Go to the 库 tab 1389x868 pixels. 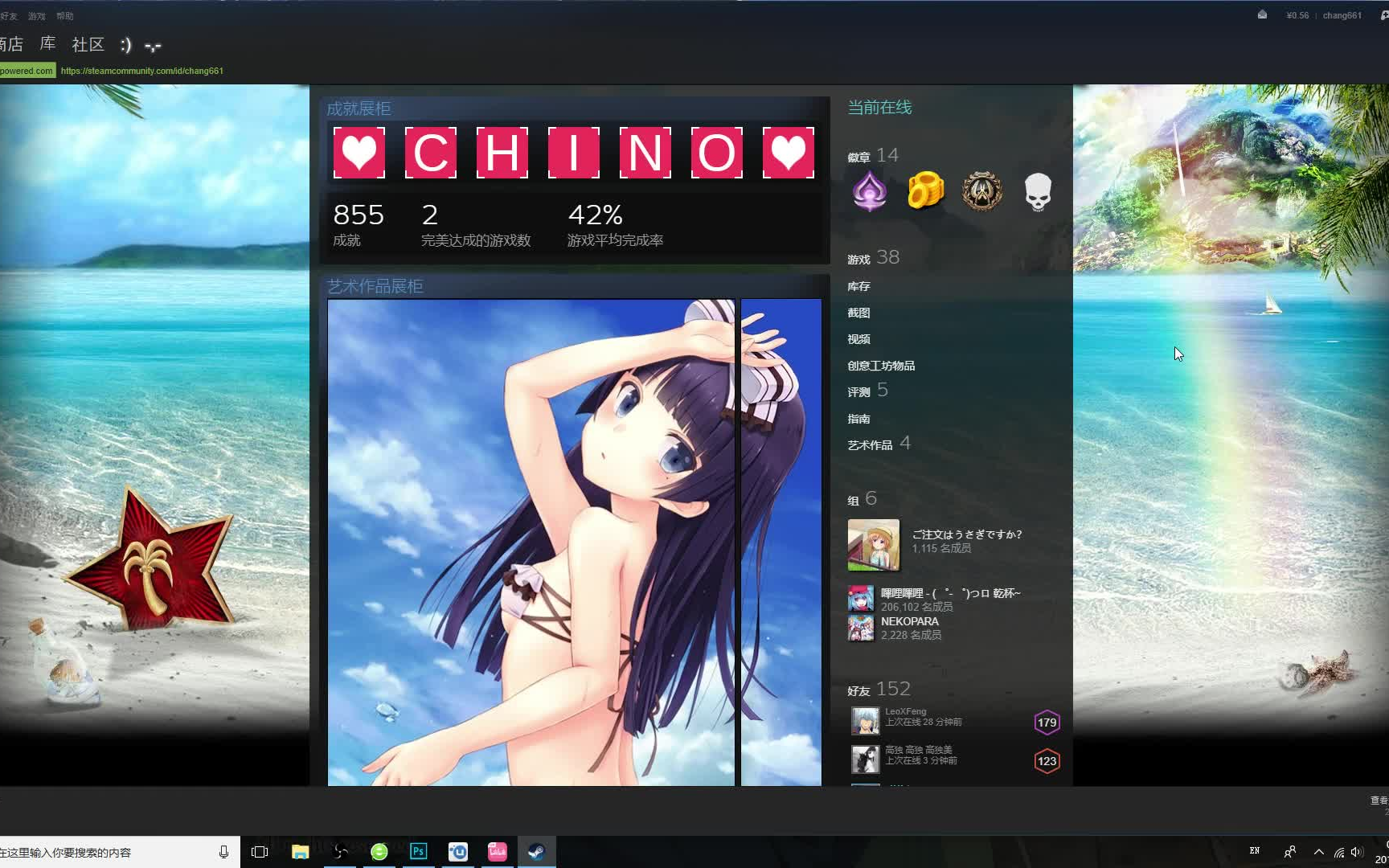tap(48, 44)
